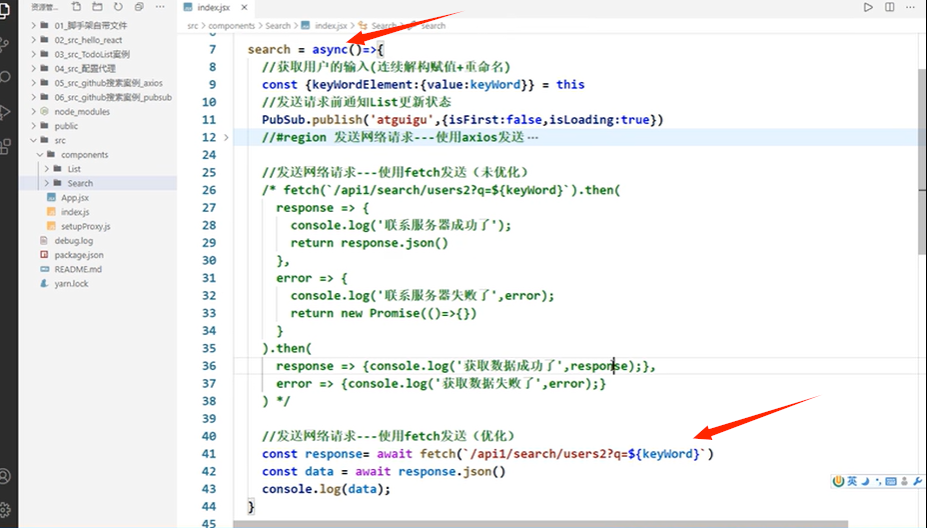
Task: Click the New File icon in explorer header
Action: pyautogui.click(x=76, y=7)
